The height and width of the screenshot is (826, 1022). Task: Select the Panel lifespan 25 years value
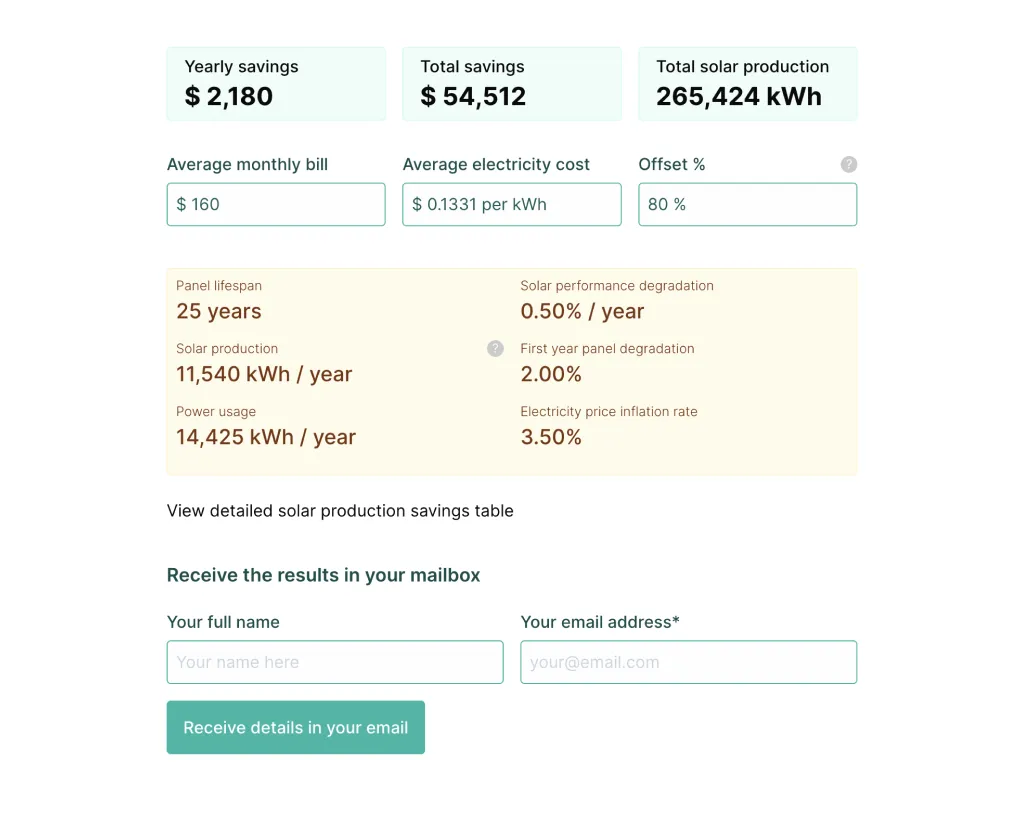click(x=219, y=312)
